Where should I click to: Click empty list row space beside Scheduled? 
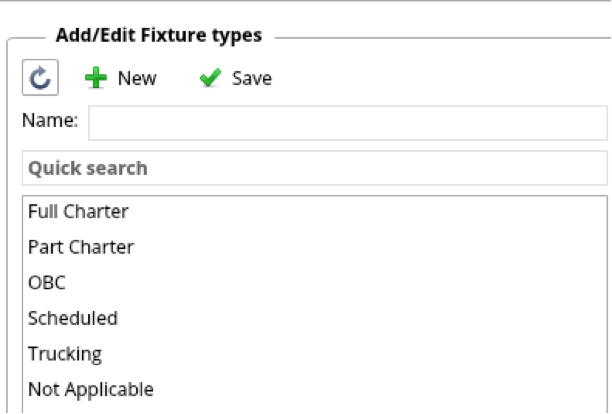350,318
